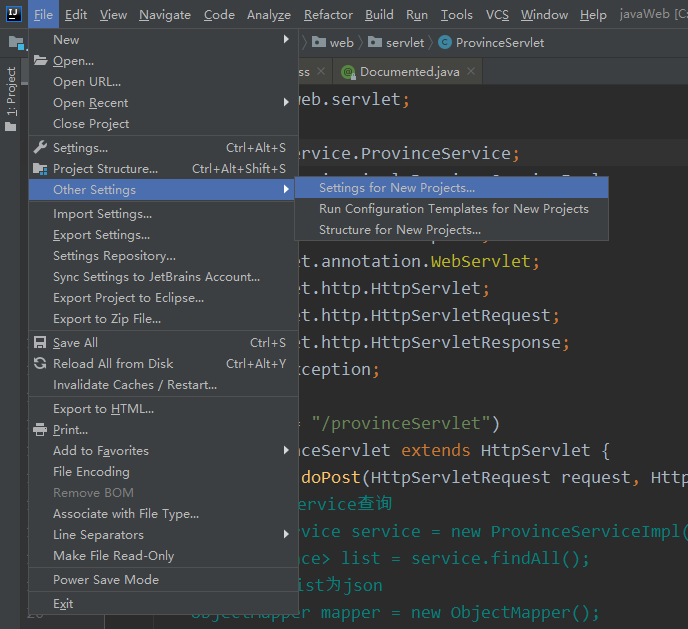The height and width of the screenshot is (629, 688).
Task: Click the Open folder icon in File menu
Action: pos(41,61)
